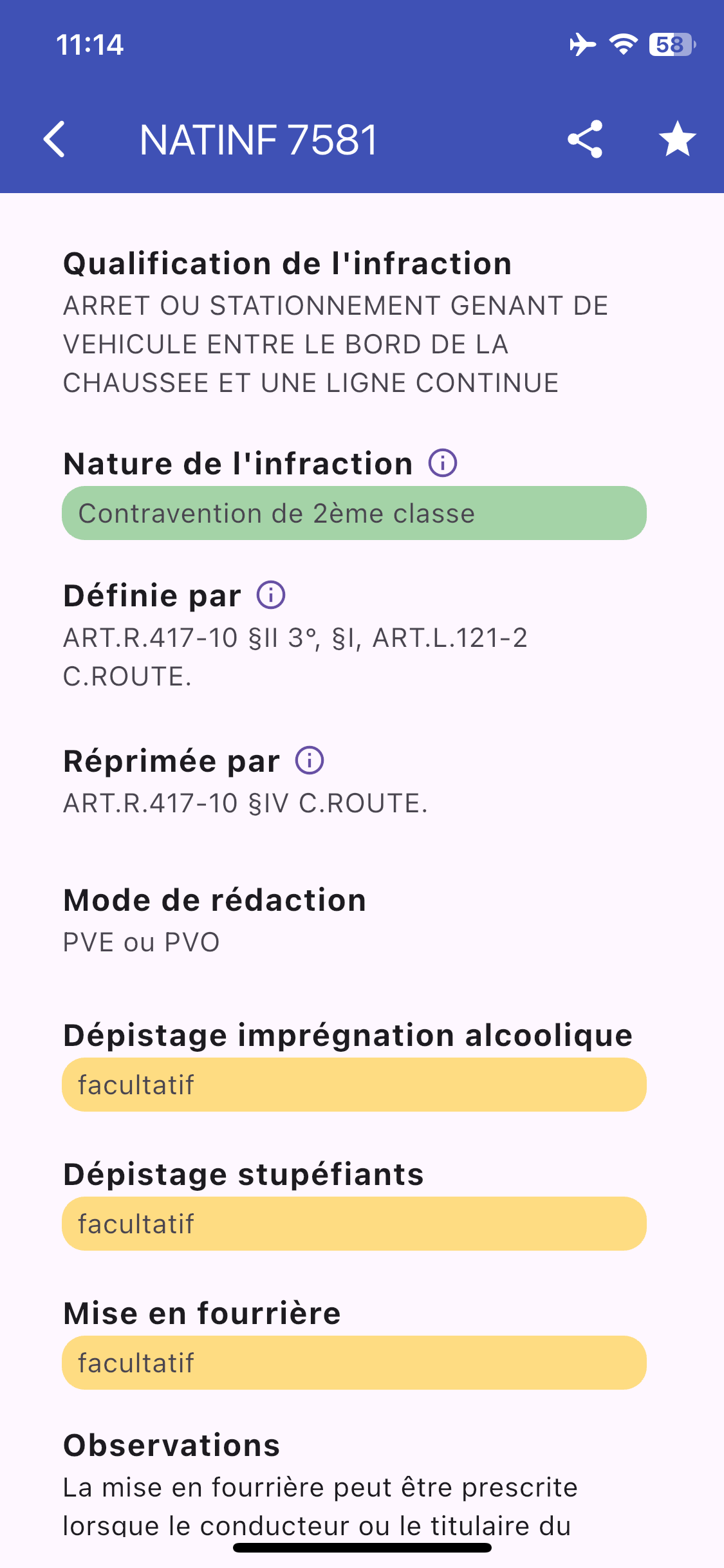Open info icon next to Définie par
The image size is (724, 1568).
(271, 595)
